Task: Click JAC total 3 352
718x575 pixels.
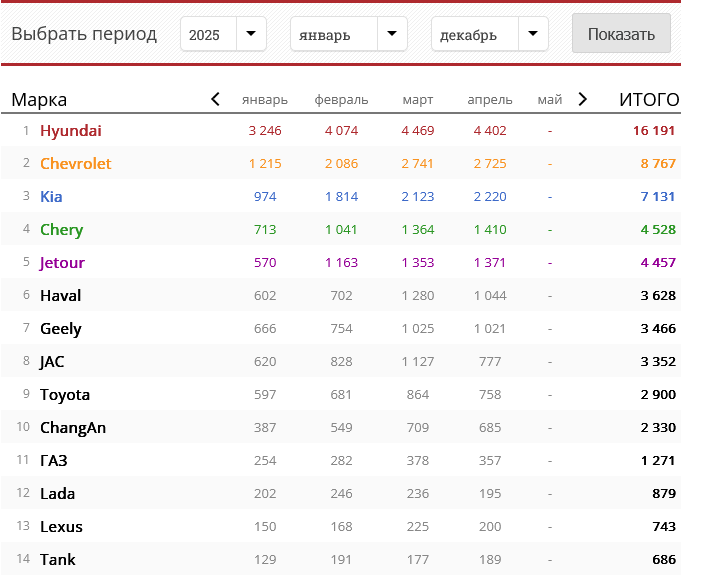Action: (x=658, y=362)
